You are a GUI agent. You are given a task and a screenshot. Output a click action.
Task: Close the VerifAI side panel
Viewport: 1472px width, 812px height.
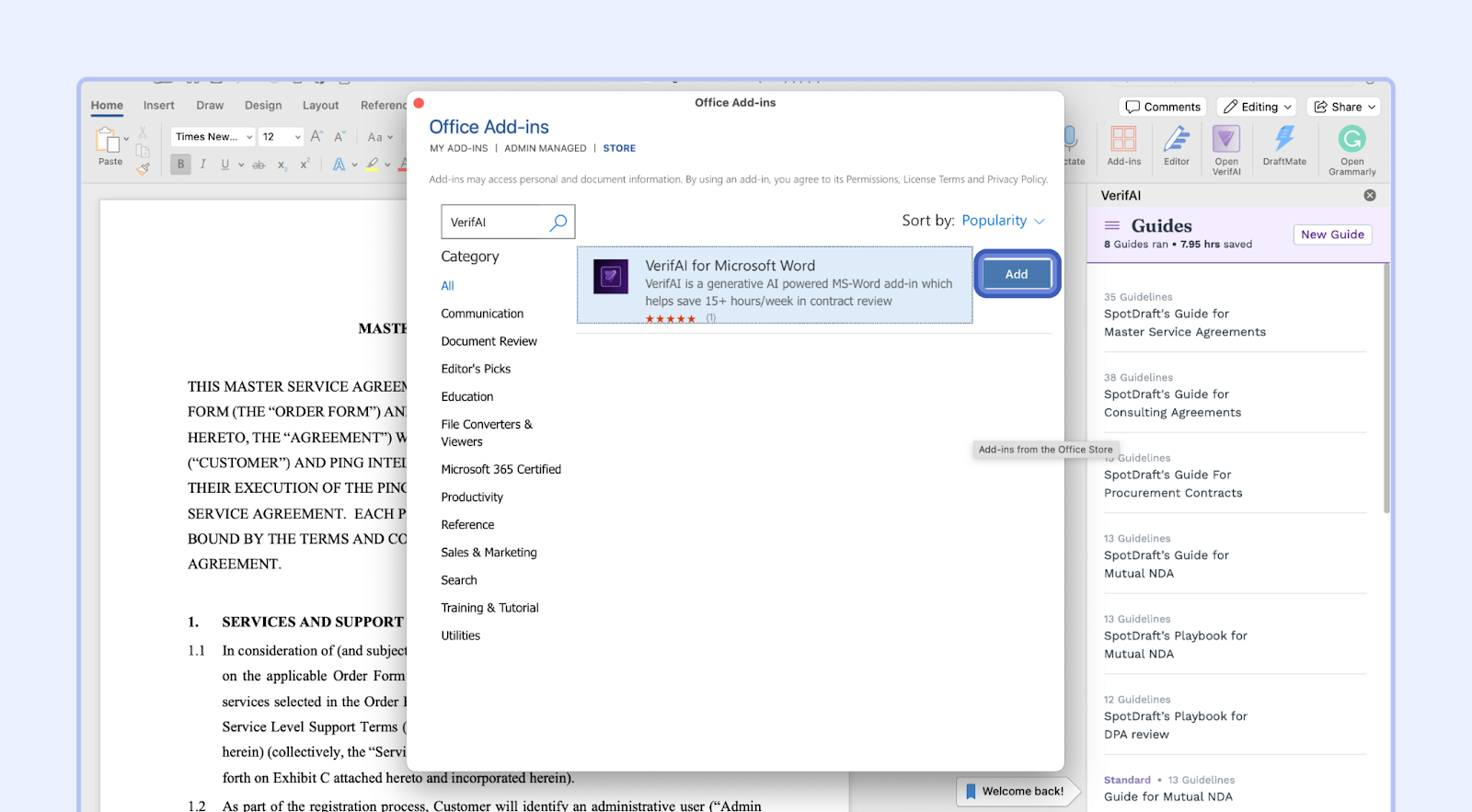point(1370,195)
